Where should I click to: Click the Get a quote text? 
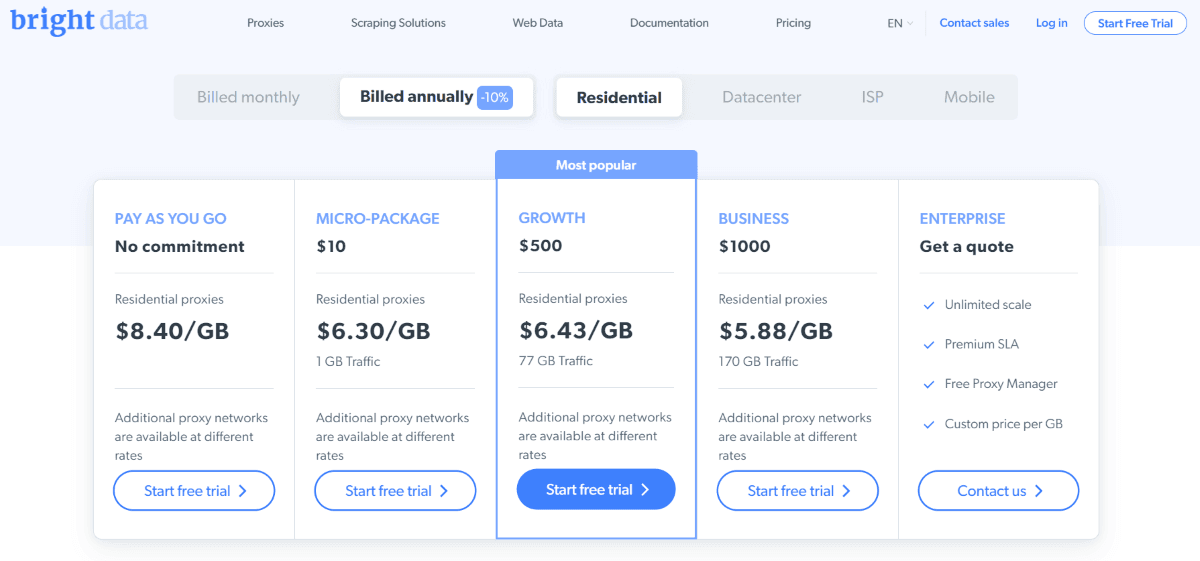(967, 246)
